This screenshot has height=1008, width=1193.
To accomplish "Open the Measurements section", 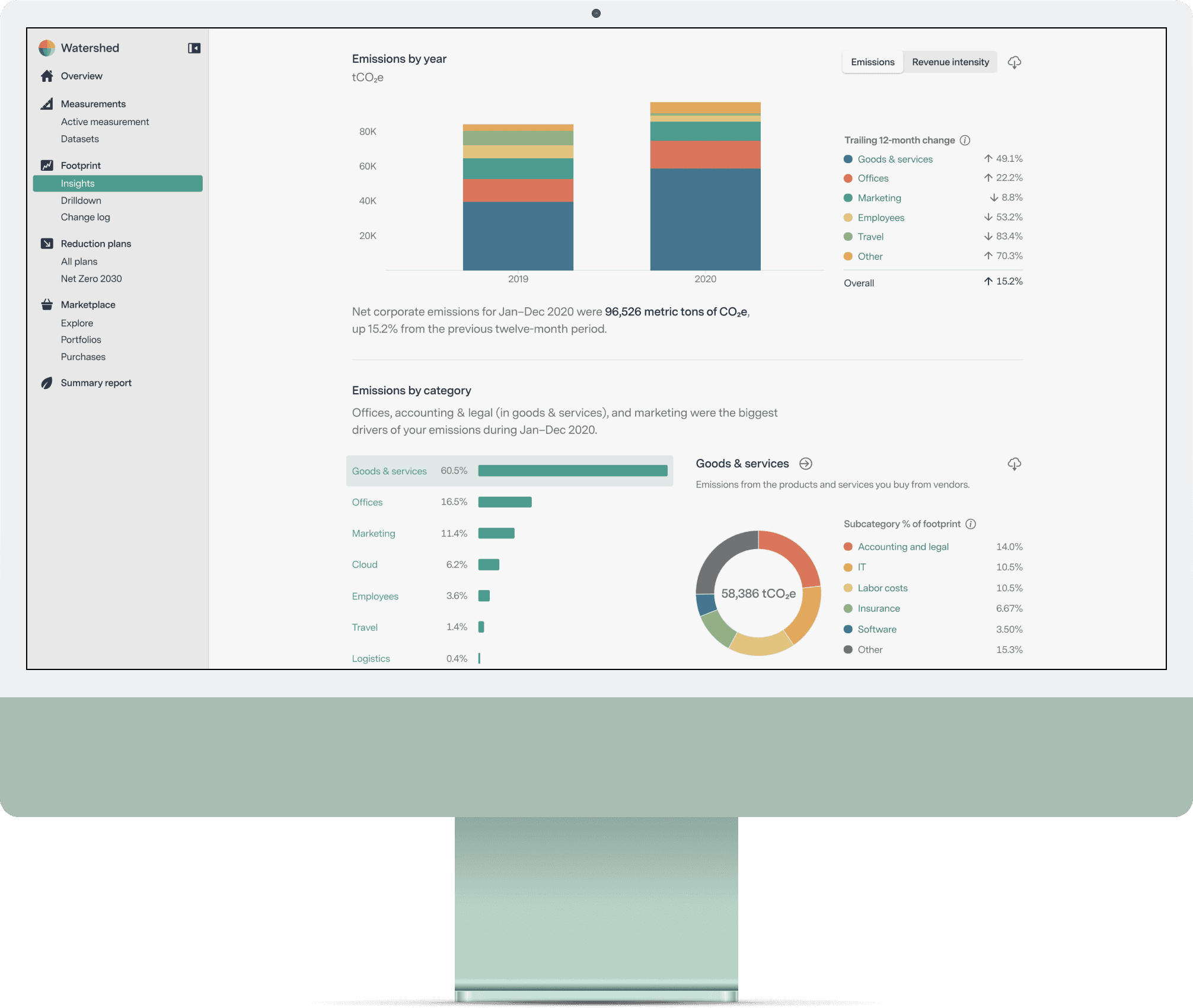I will [x=93, y=104].
